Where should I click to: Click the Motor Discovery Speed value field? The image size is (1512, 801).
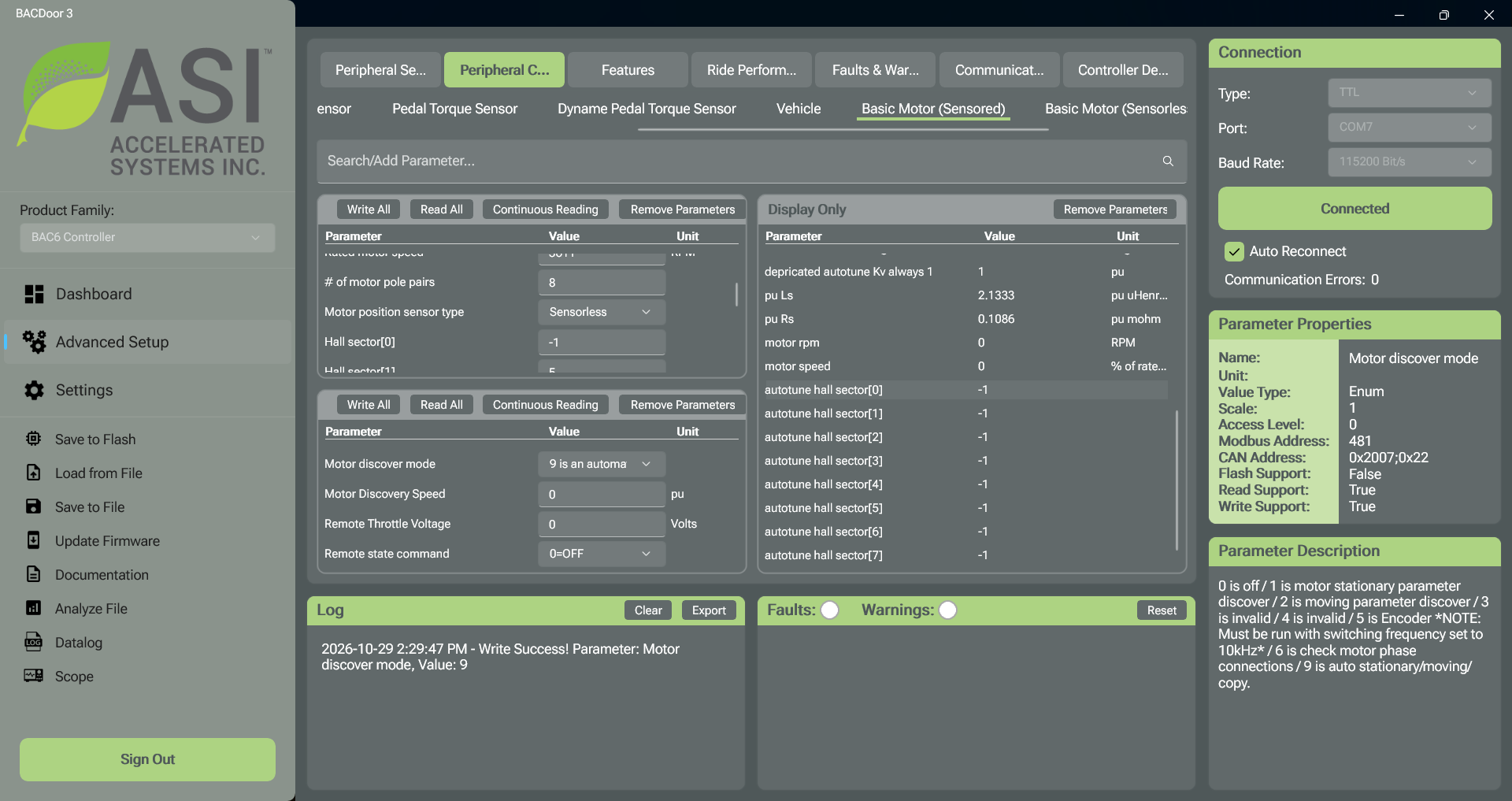[x=602, y=494]
